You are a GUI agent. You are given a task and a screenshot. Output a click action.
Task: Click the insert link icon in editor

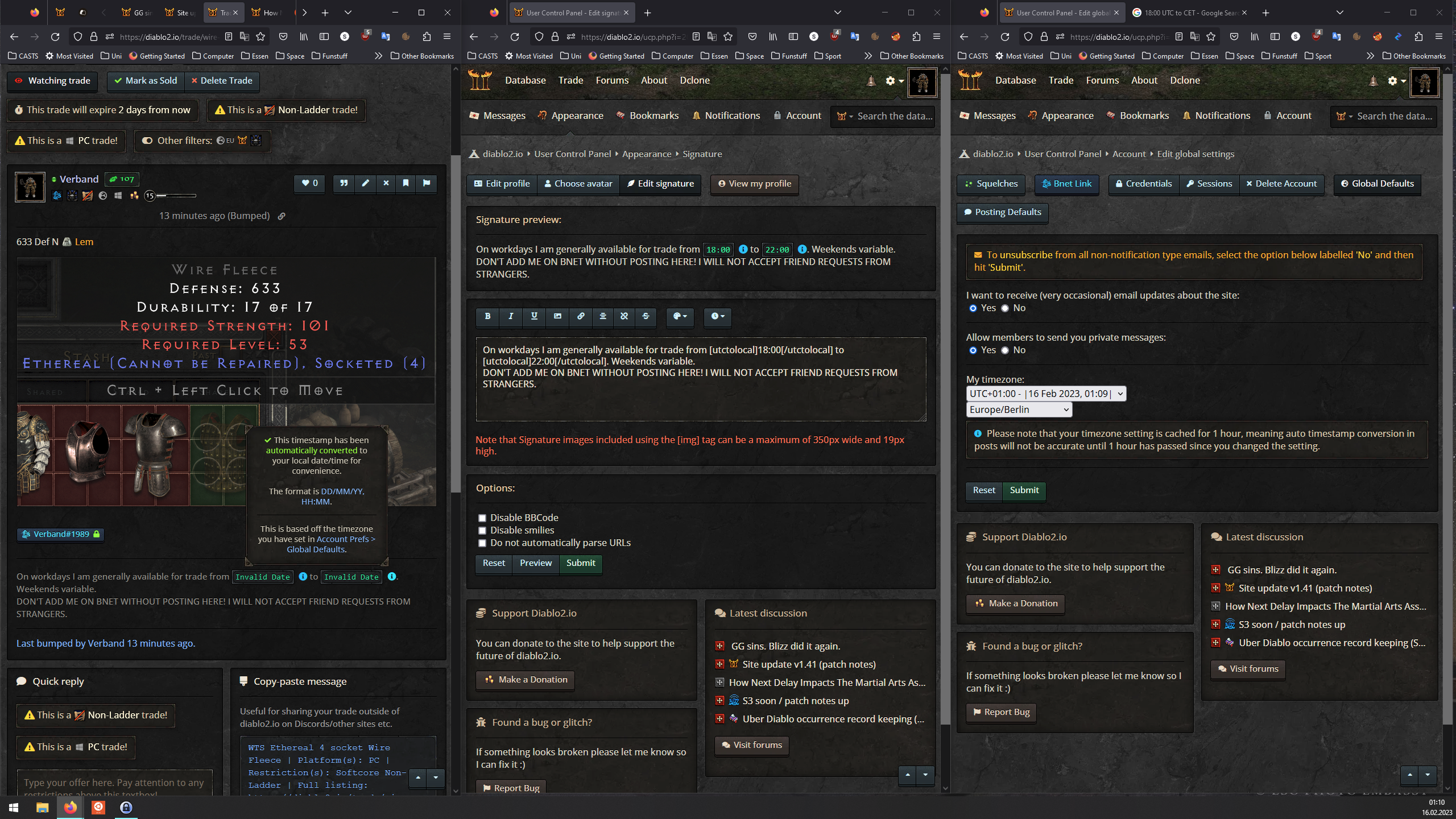tap(581, 316)
